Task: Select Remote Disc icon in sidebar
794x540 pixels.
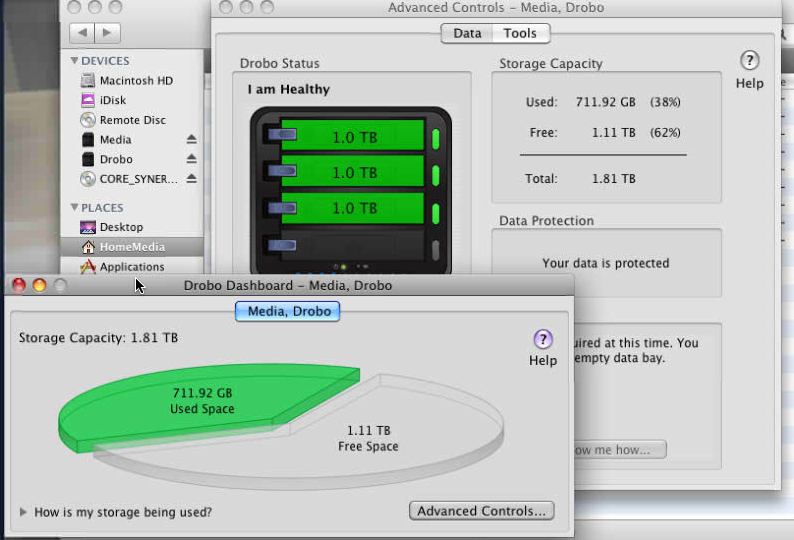Action: tap(88, 120)
